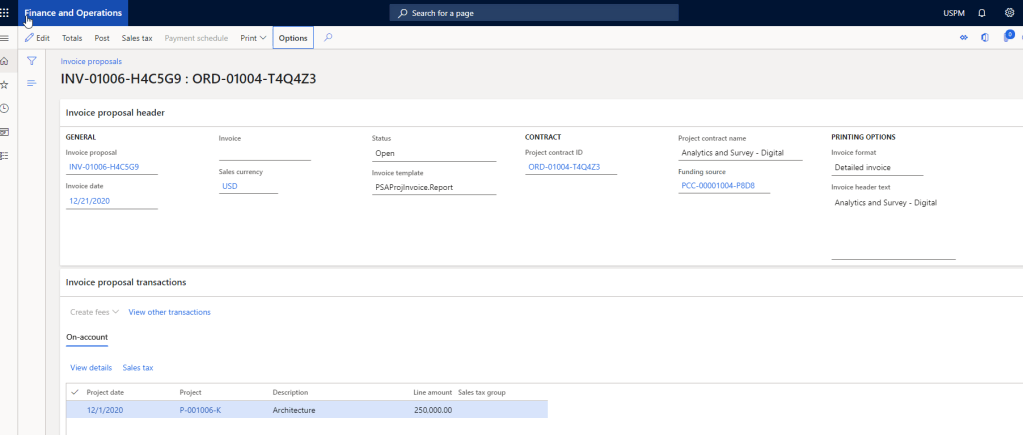
Task: Click the Post button
Action: [102, 38]
